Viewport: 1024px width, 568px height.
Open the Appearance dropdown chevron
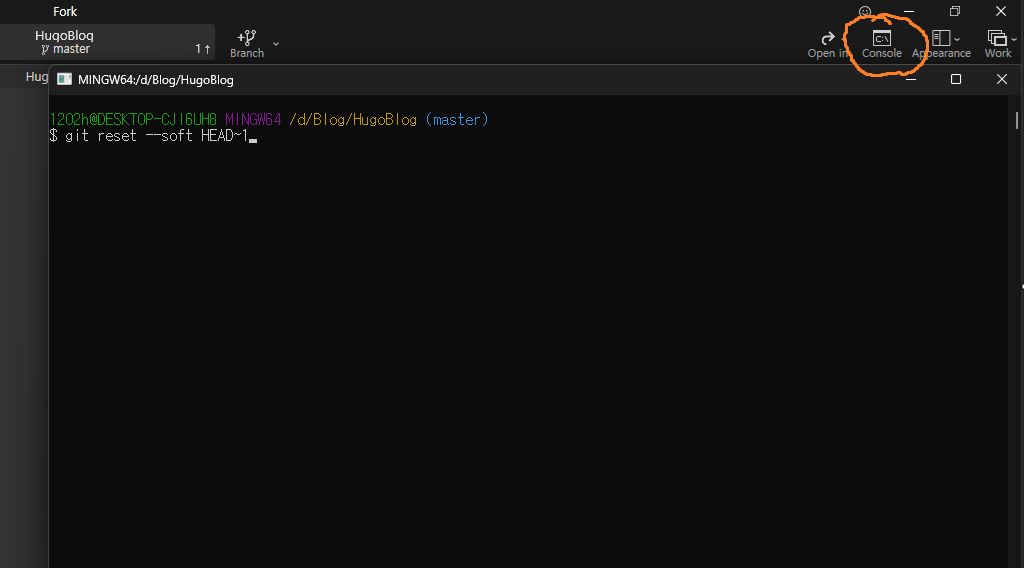[958, 40]
